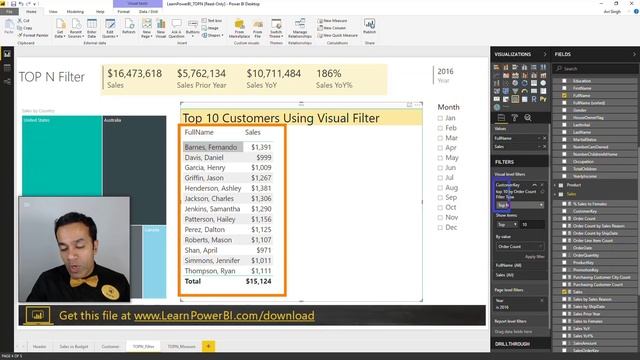Tick the Sep month checkbox
640x360 pixels.
click(440, 198)
